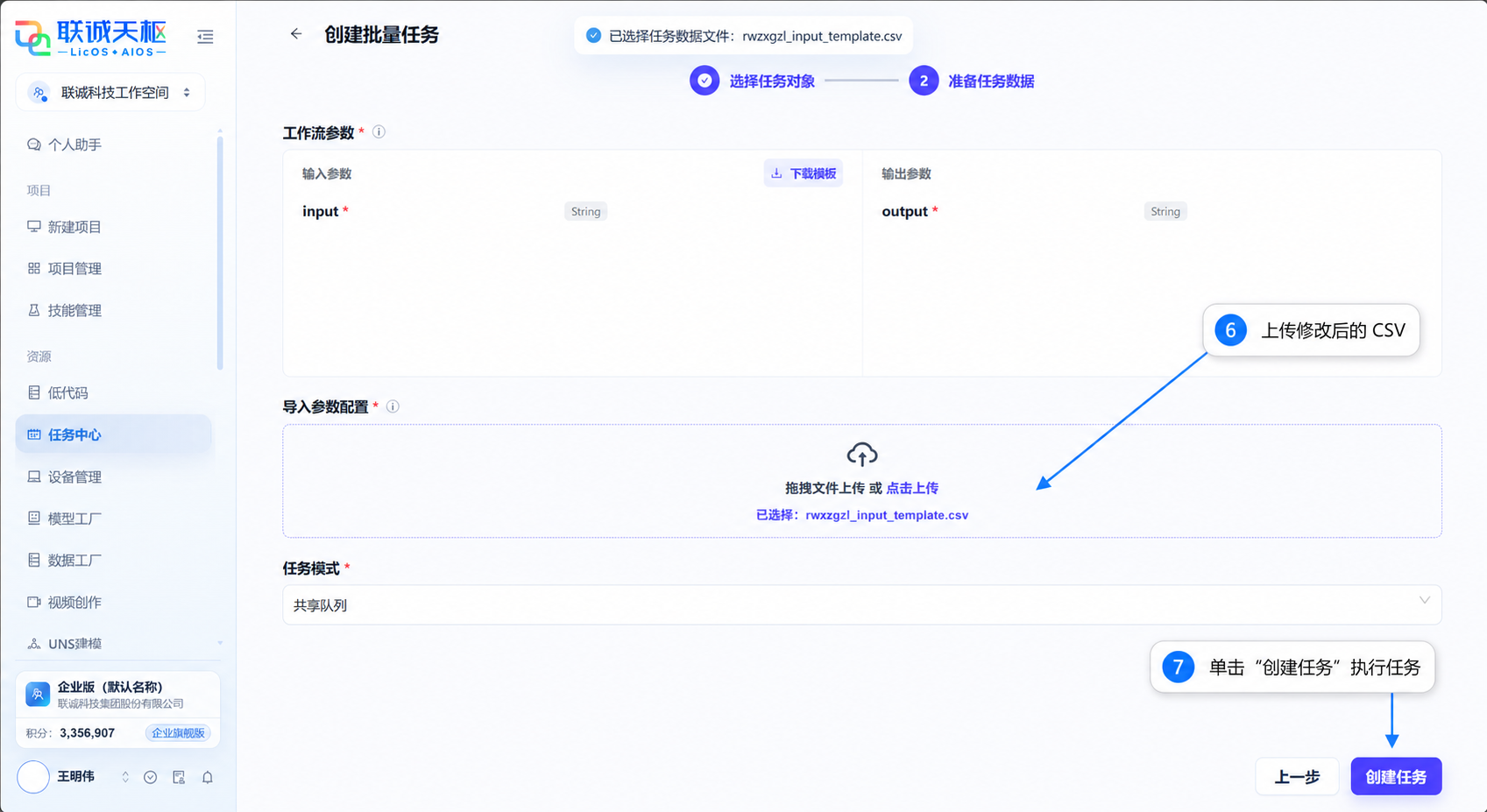1487x812 pixels.
Task: Open 低代码 in the sidebar
Action: [x=114, y=393]
